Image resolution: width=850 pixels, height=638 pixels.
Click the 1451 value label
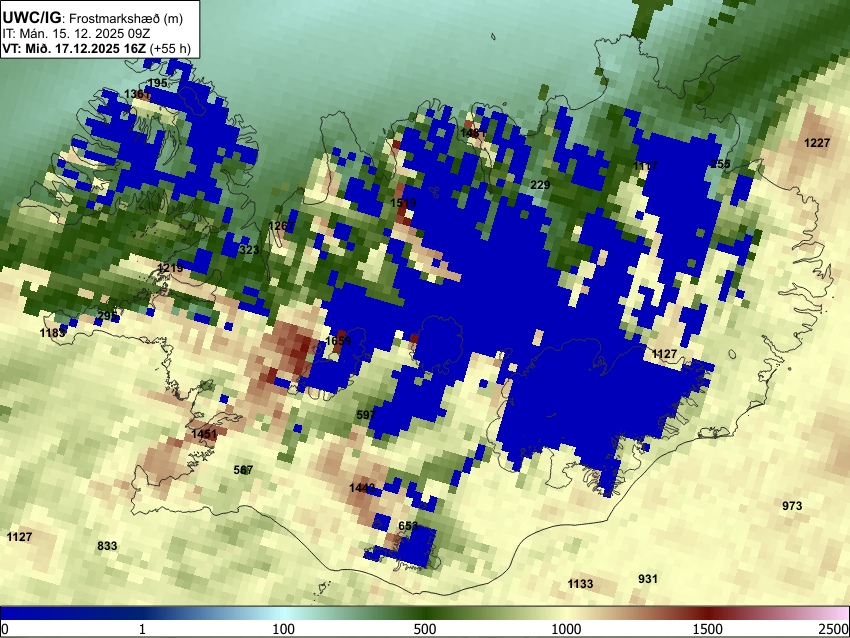point(204,434)
